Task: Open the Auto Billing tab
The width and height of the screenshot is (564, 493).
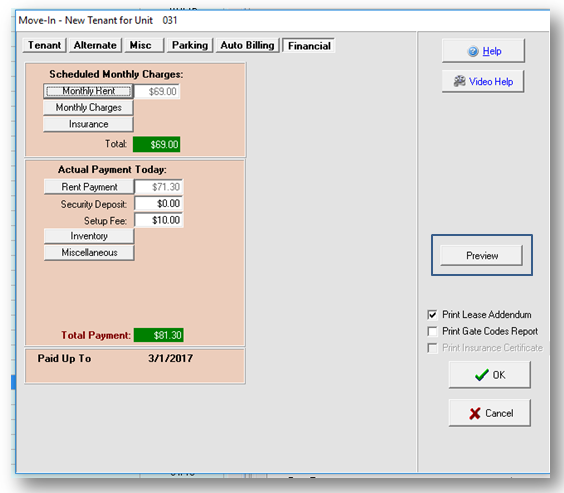Action: pyautogui.click(x=247, y=45)
